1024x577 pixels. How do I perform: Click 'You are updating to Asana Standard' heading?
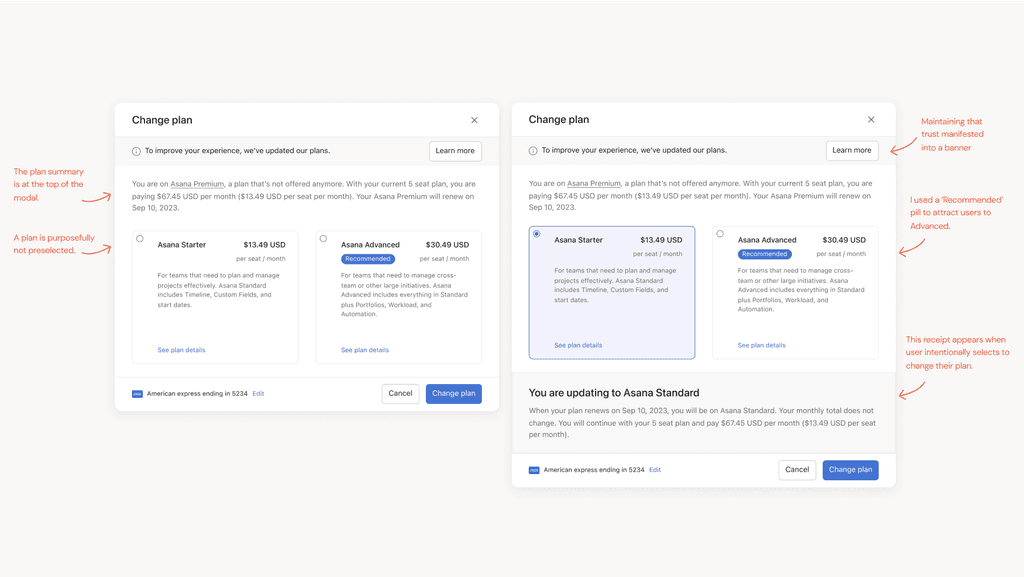[x=614, y=393]
